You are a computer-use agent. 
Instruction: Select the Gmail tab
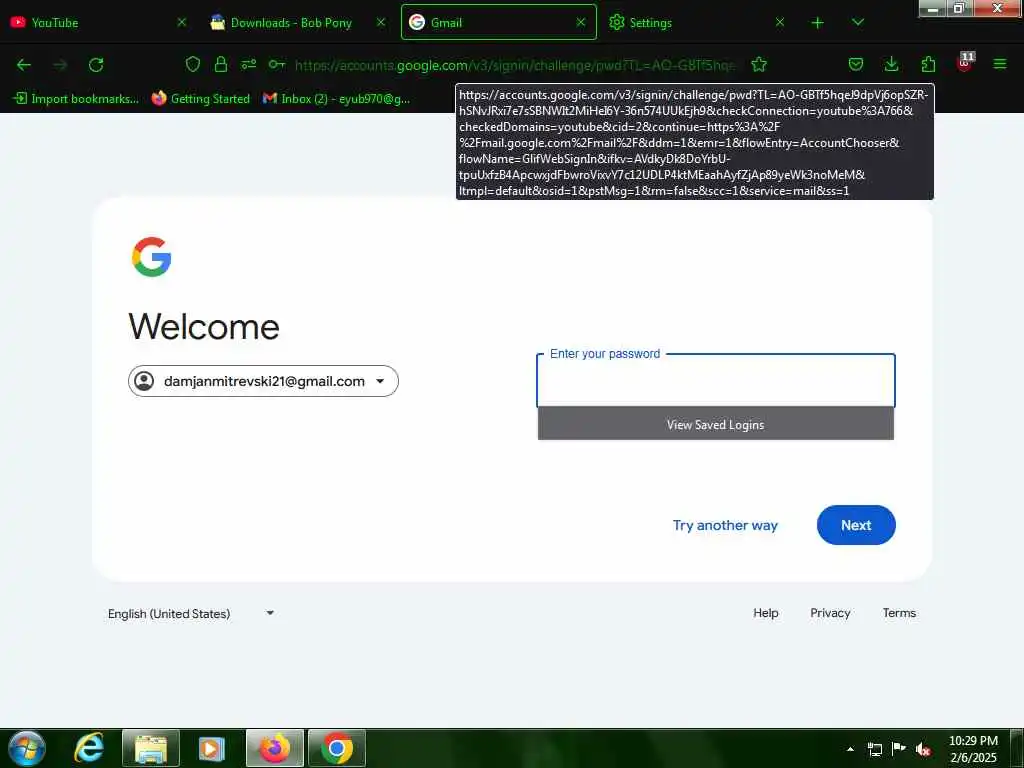point(499,22)
